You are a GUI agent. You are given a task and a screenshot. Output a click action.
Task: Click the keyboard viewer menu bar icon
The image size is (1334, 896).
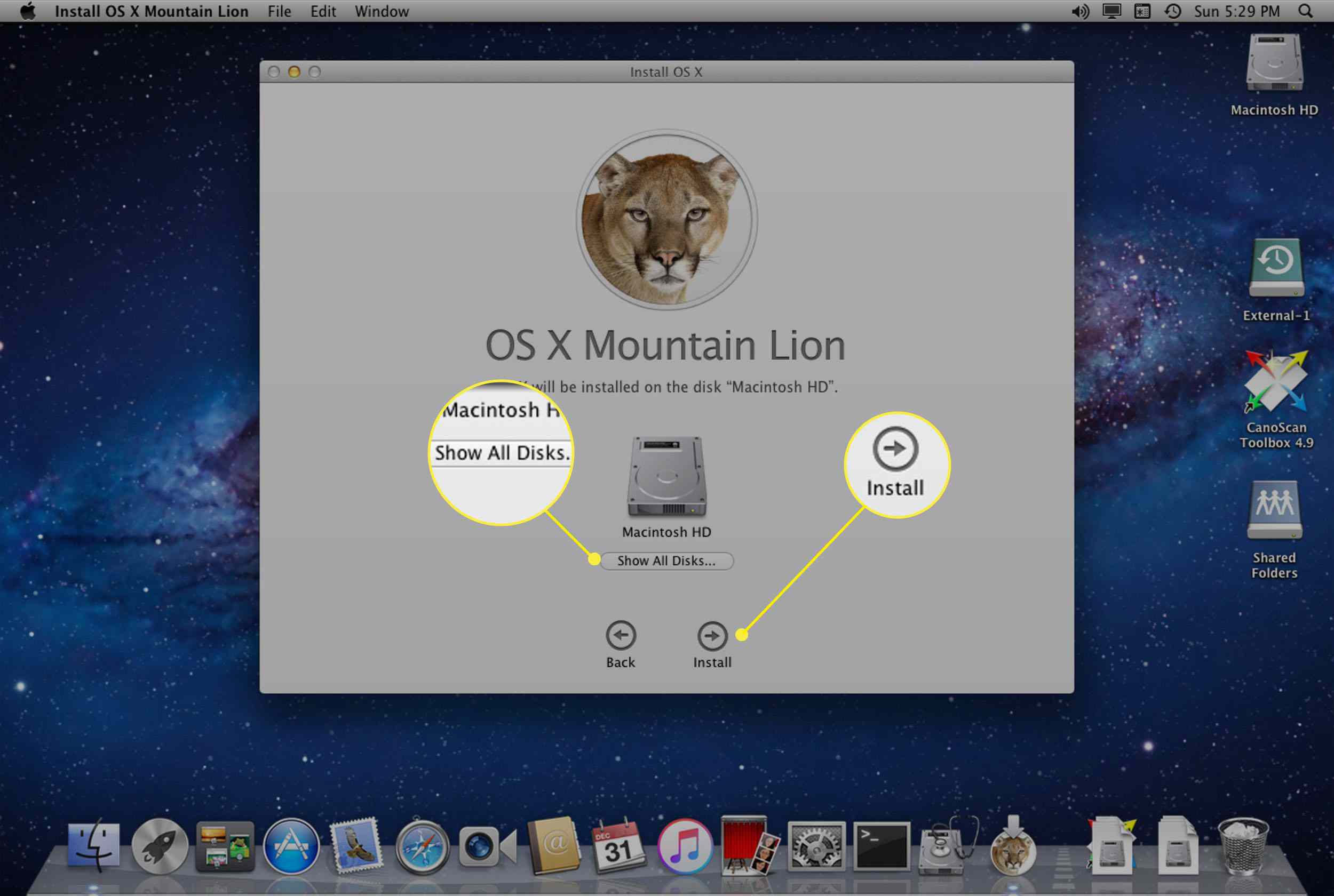pos(1142,11)
